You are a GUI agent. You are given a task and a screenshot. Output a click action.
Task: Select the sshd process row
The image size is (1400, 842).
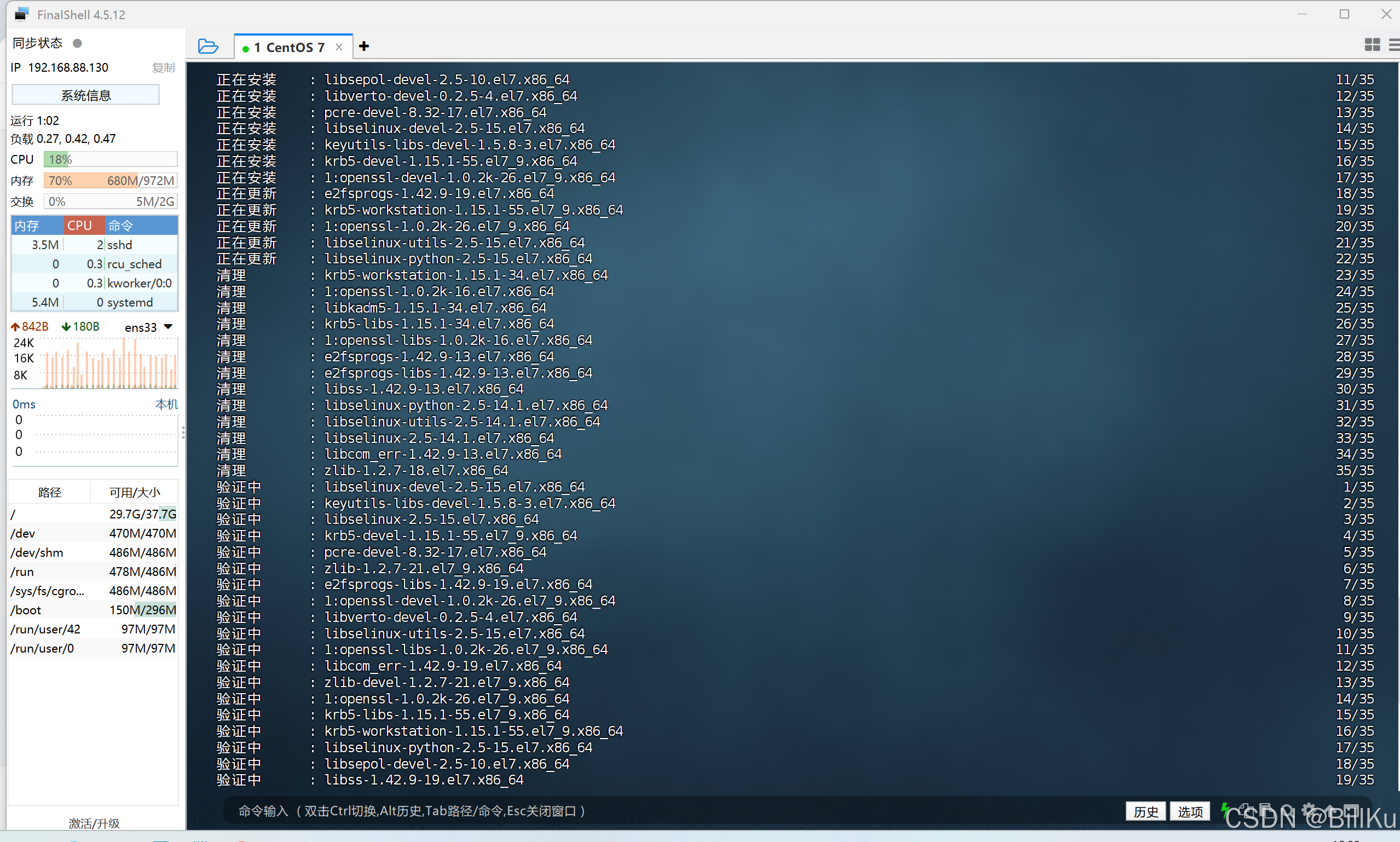[95, 245]
